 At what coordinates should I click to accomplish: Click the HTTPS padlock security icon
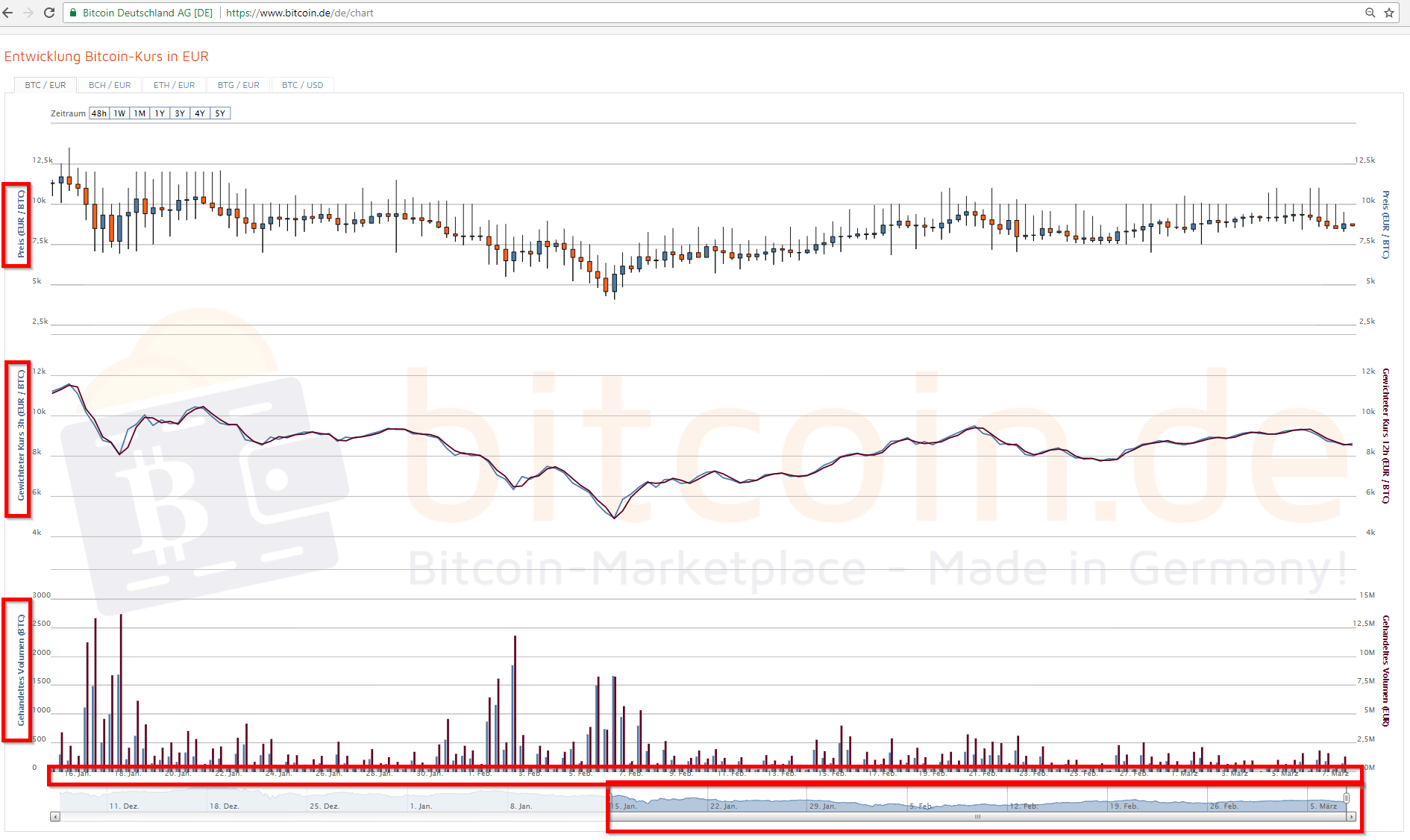(73, 13)
